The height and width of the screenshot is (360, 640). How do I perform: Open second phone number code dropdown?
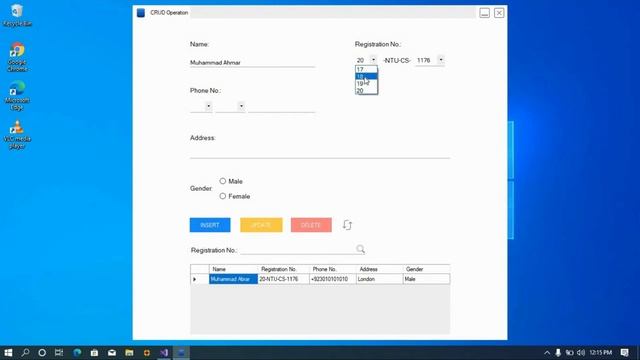coord(241,106)
